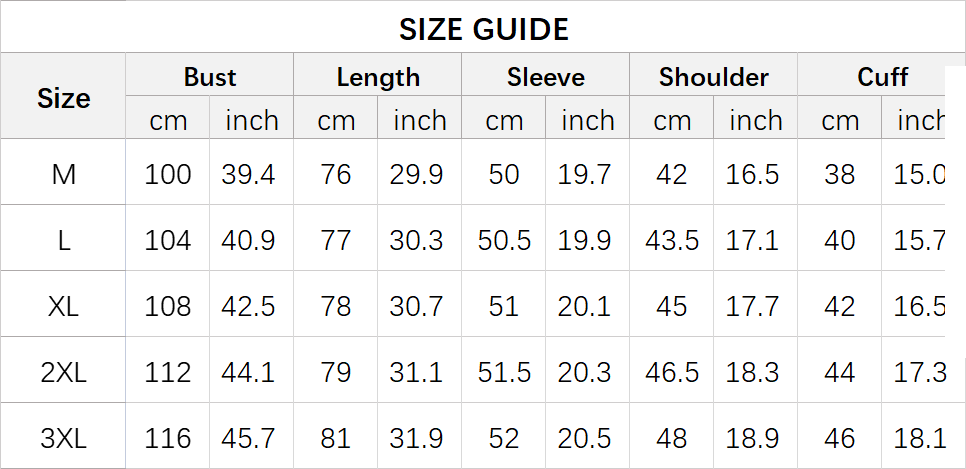Click the Shoulder column header
The image size is (966, 469).
pos(714,77)
